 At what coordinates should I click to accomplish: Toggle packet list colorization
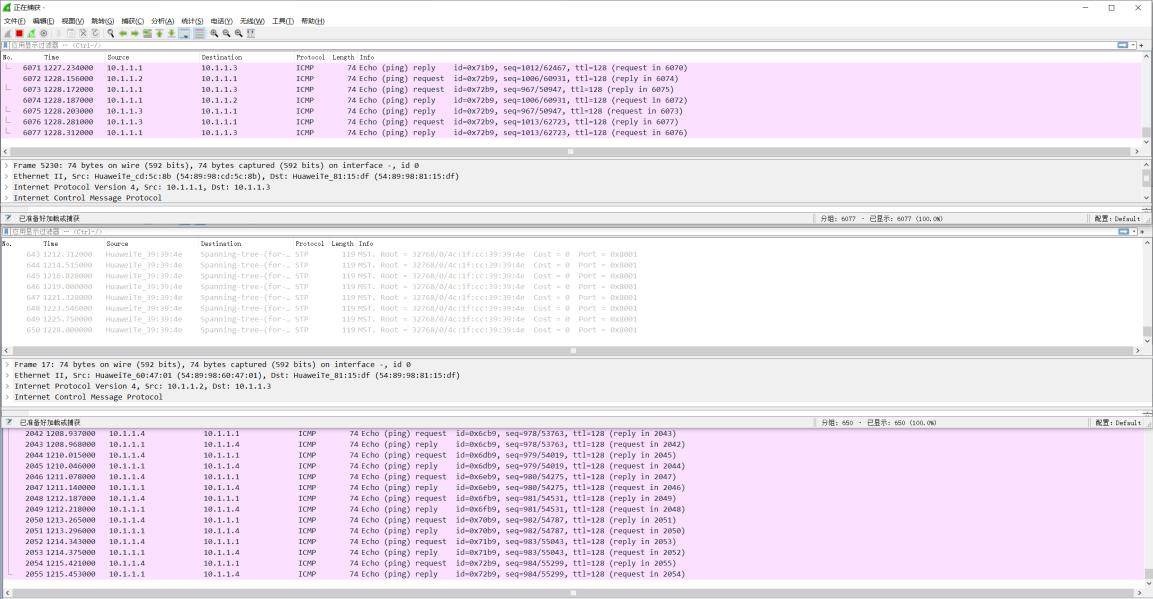point(199,33)
